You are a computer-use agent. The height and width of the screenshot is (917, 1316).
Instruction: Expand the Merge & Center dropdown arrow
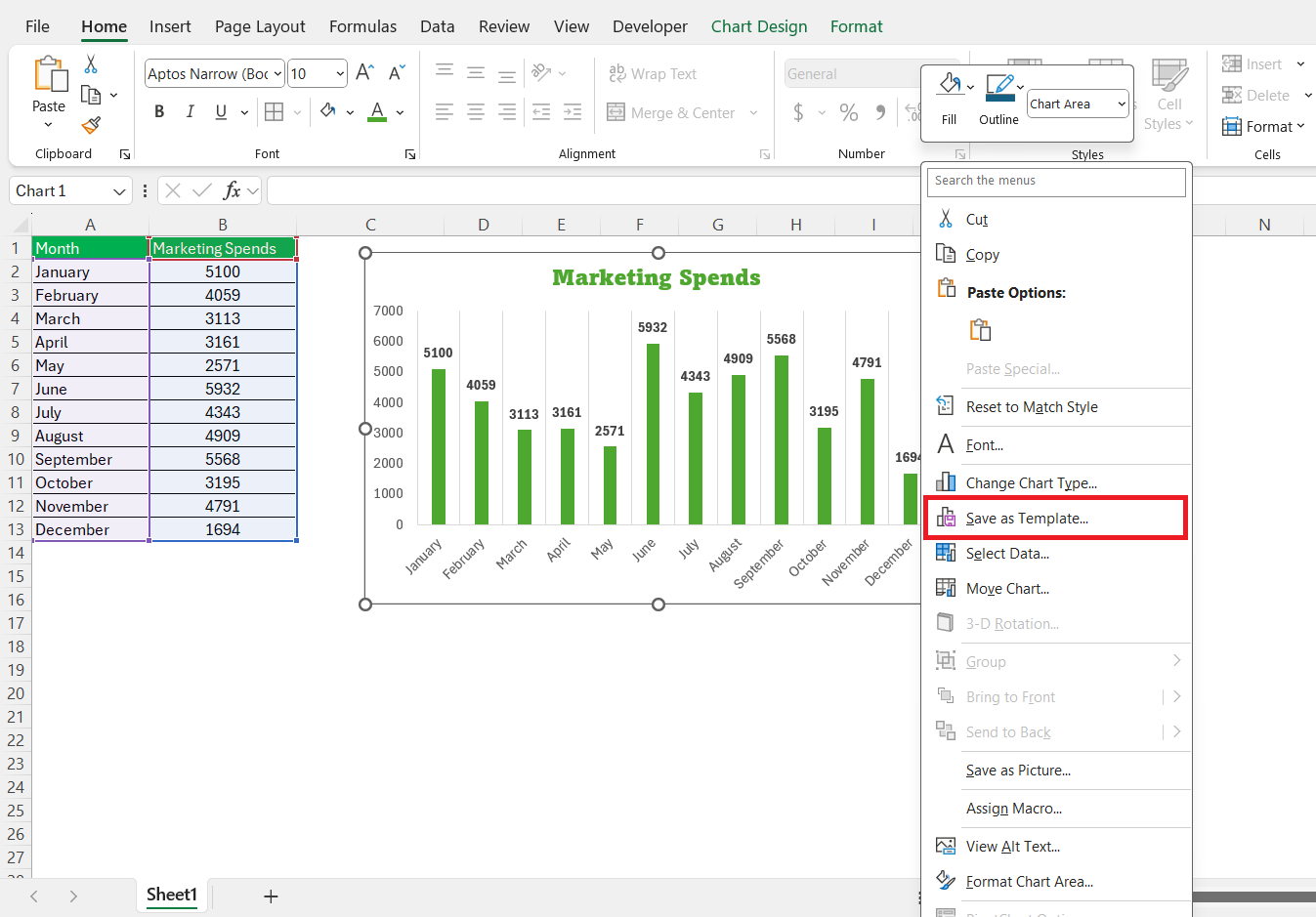[x=753, y=112]
